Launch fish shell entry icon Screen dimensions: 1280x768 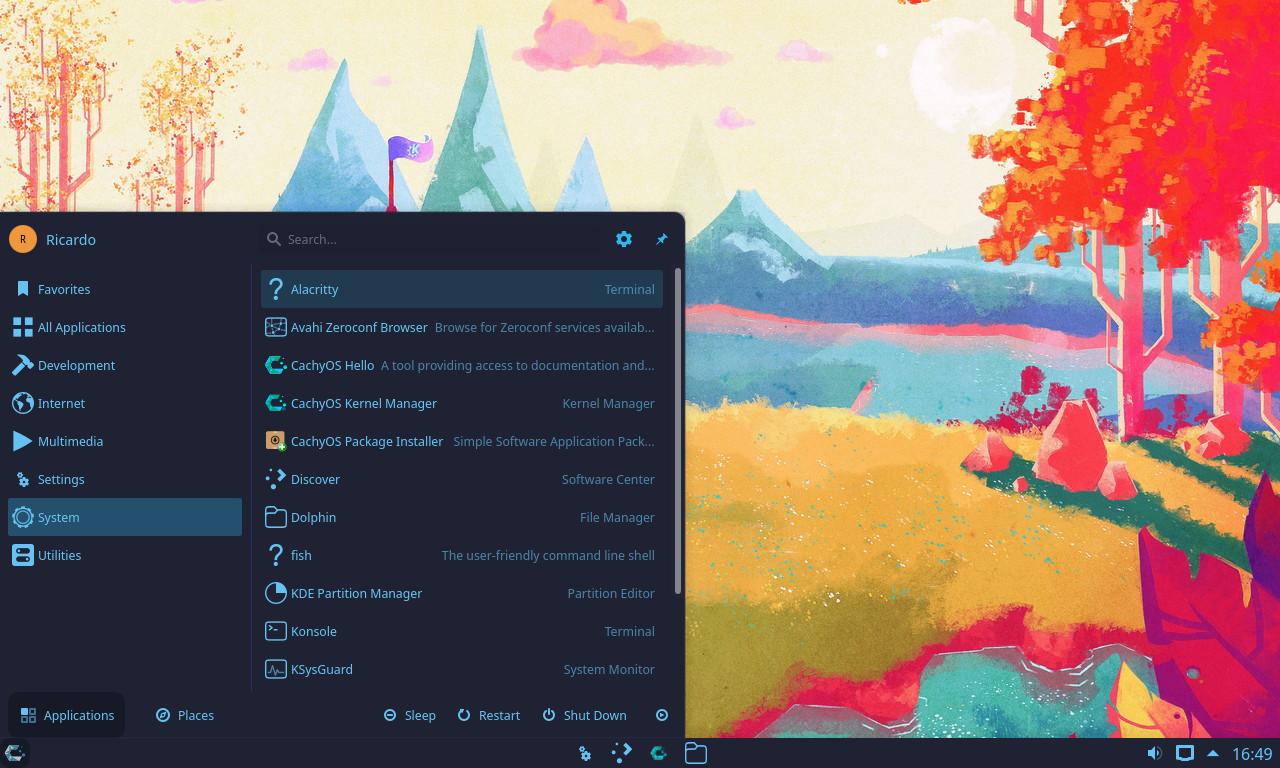tap(275, 555)
